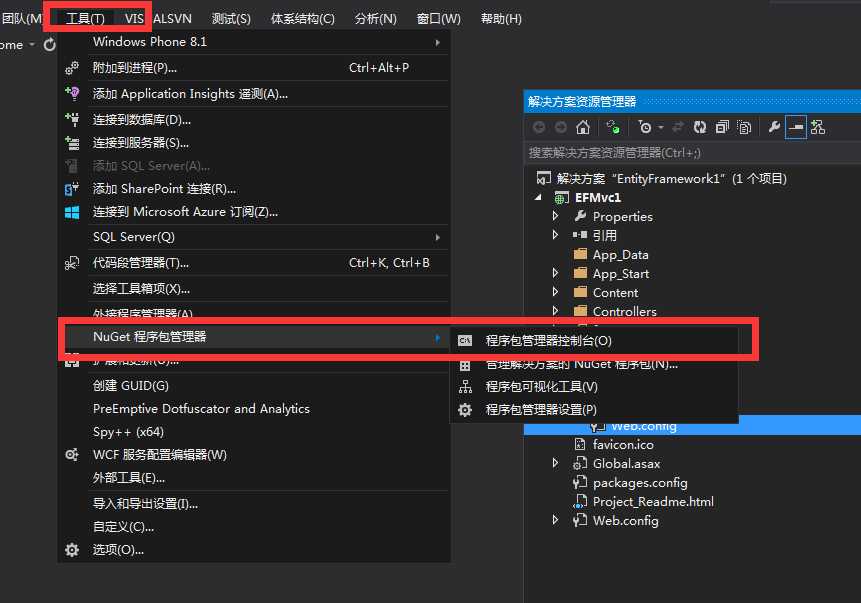Click the package manager console icon

[465, 340]
